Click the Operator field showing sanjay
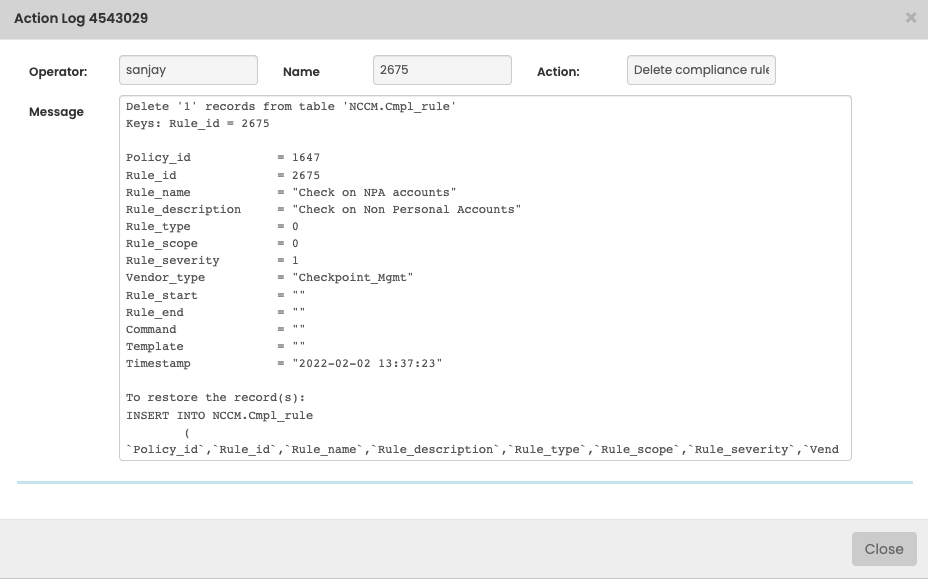This screenshot has height=579, width=928. click(x=188, y=70)
